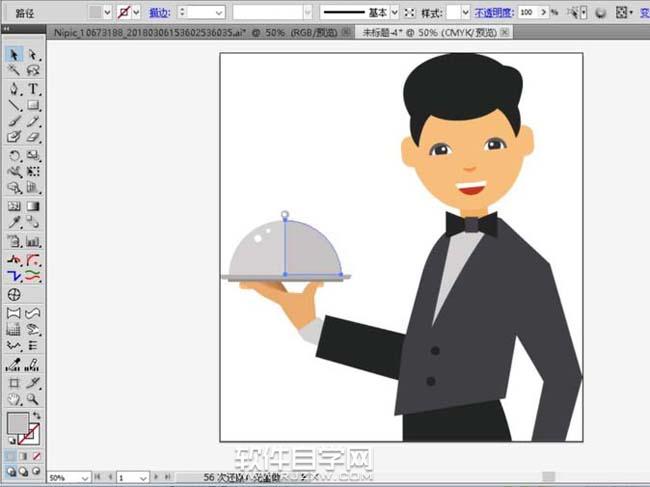Pick the Magic Wand tool
This screenshot has width=650, height=487.
click(14, 71)
